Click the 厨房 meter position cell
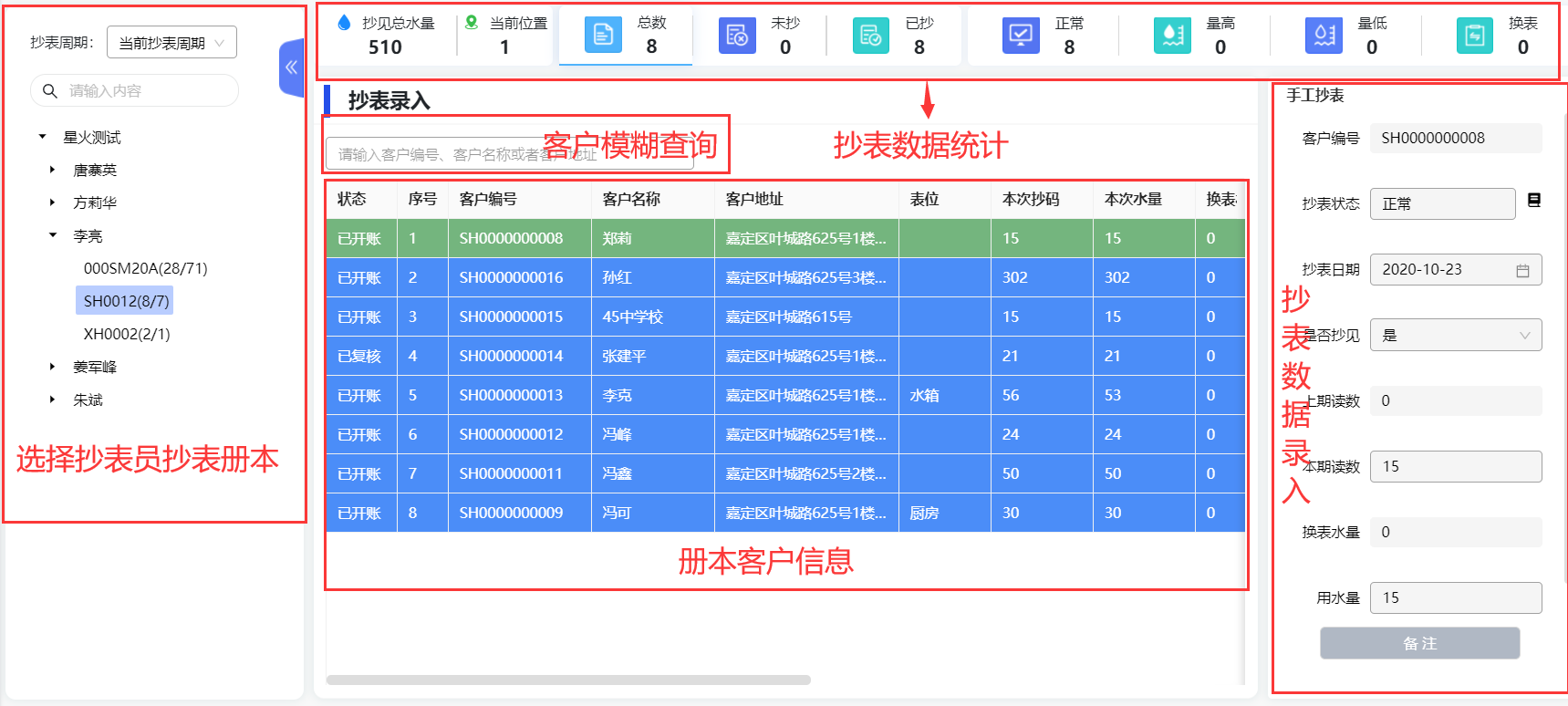The image size is (1568, 706). coord(945,513)
